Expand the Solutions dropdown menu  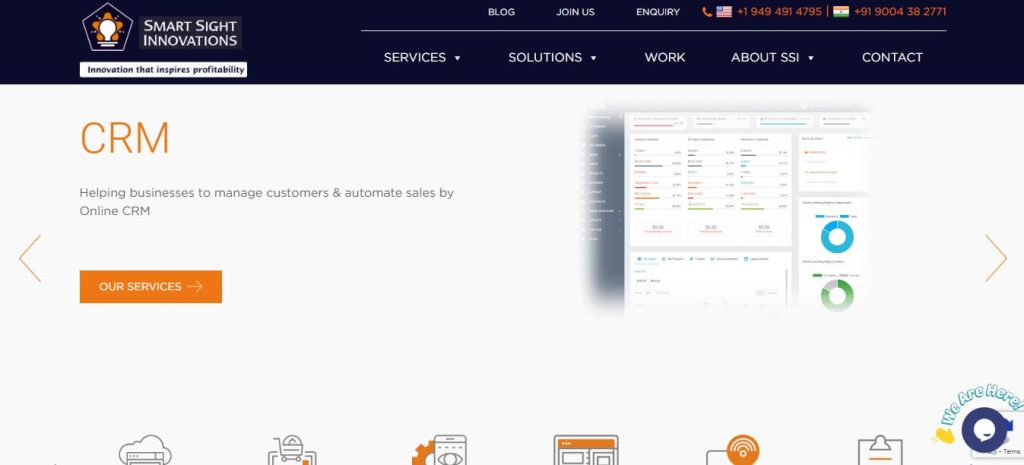click(x=552, y=57)
